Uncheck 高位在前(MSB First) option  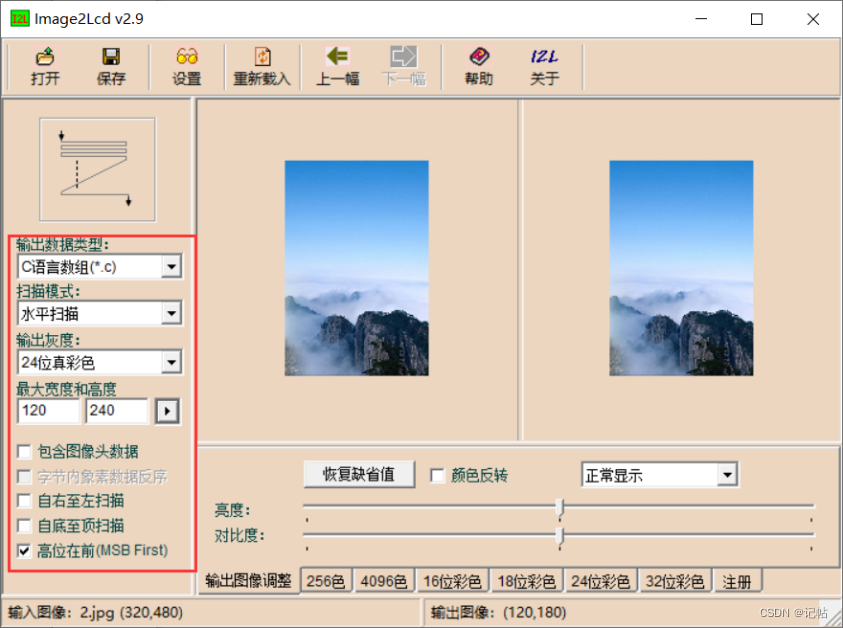tap(24, 549)
